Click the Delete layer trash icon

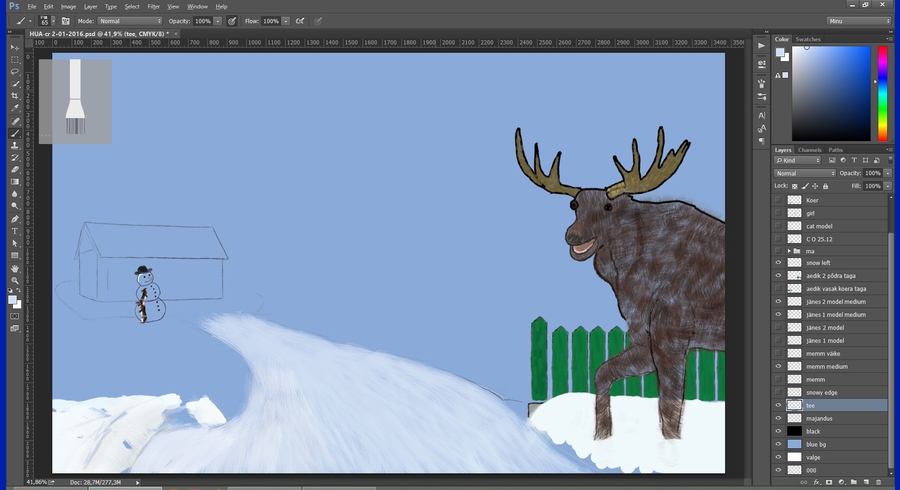[x=878, y=483]
